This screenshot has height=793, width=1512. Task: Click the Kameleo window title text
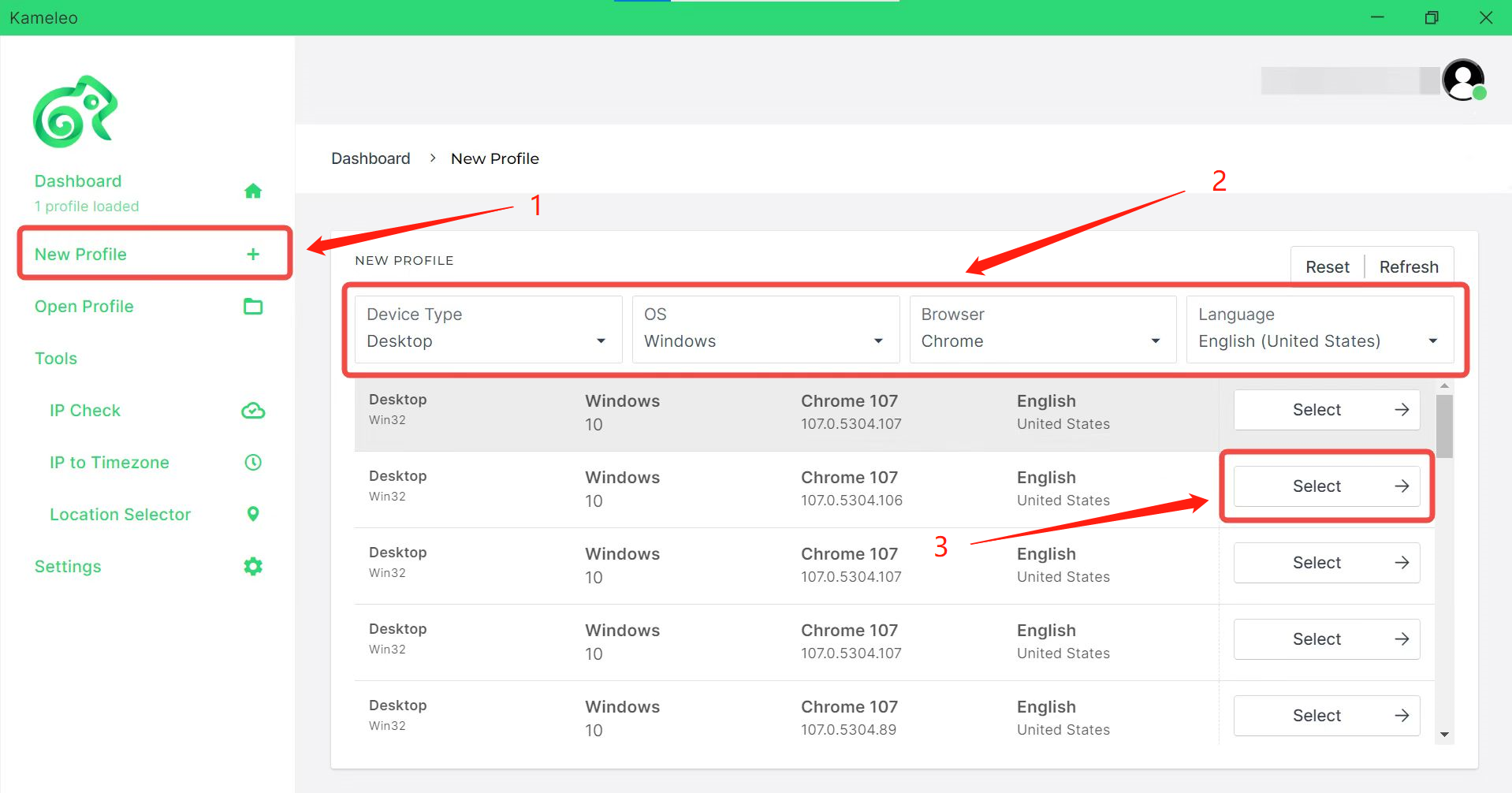[43, 18]
